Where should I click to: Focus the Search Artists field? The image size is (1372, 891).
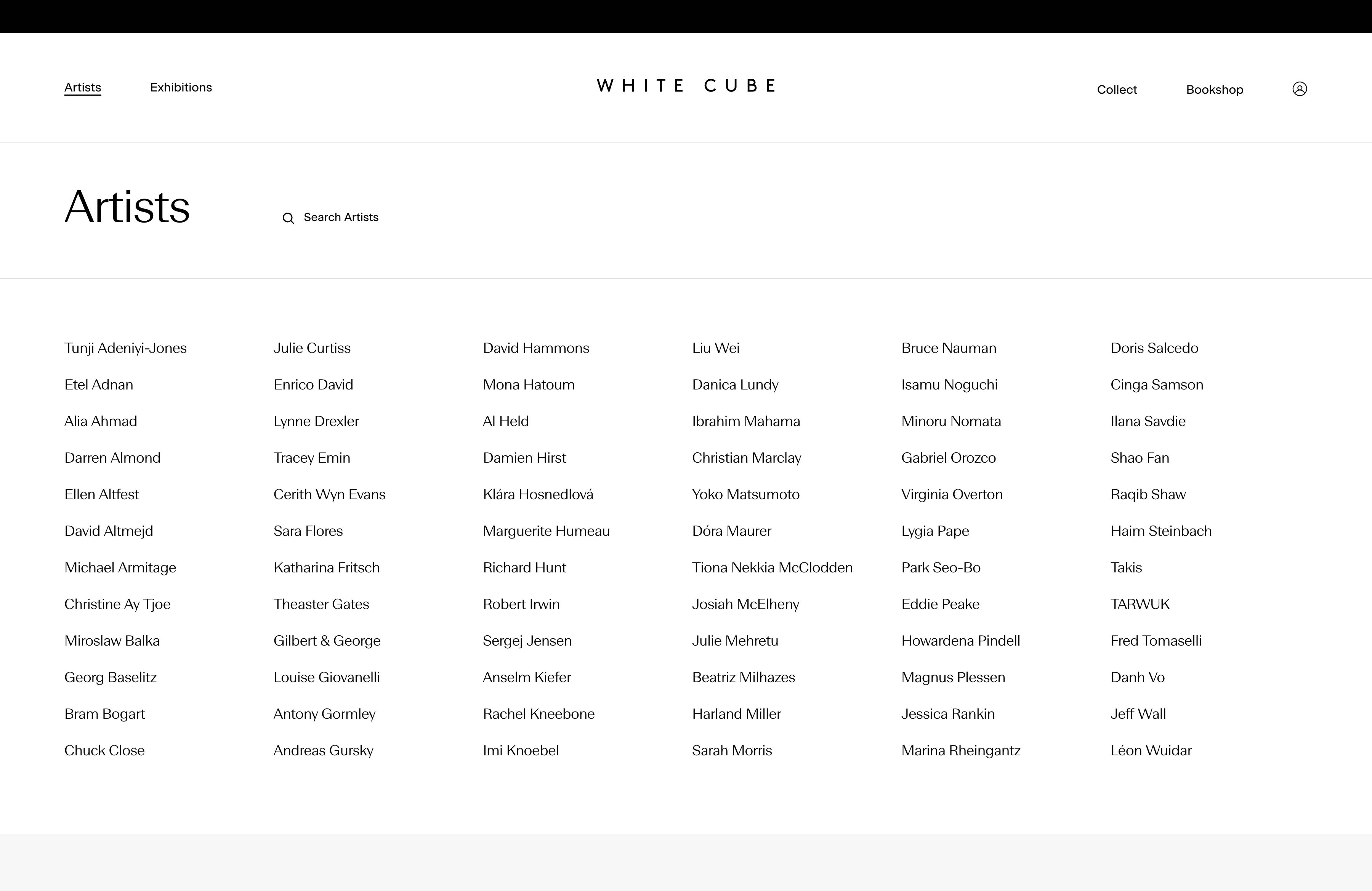341,217
